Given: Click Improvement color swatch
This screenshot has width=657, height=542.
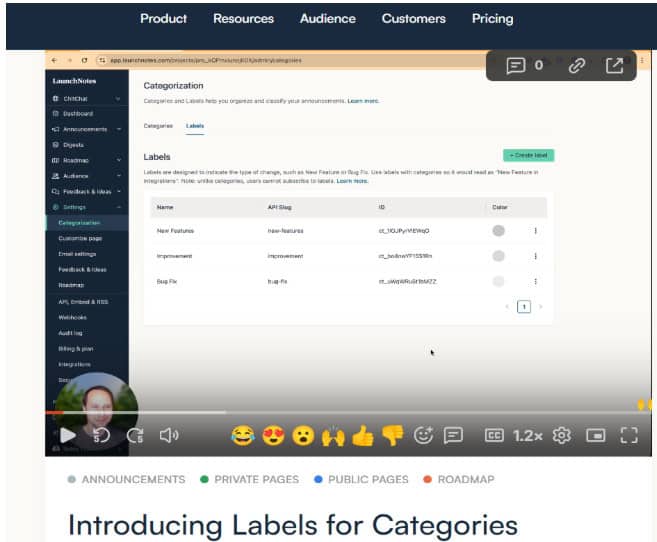Looking at the screenshot, I should pos(498,256).
